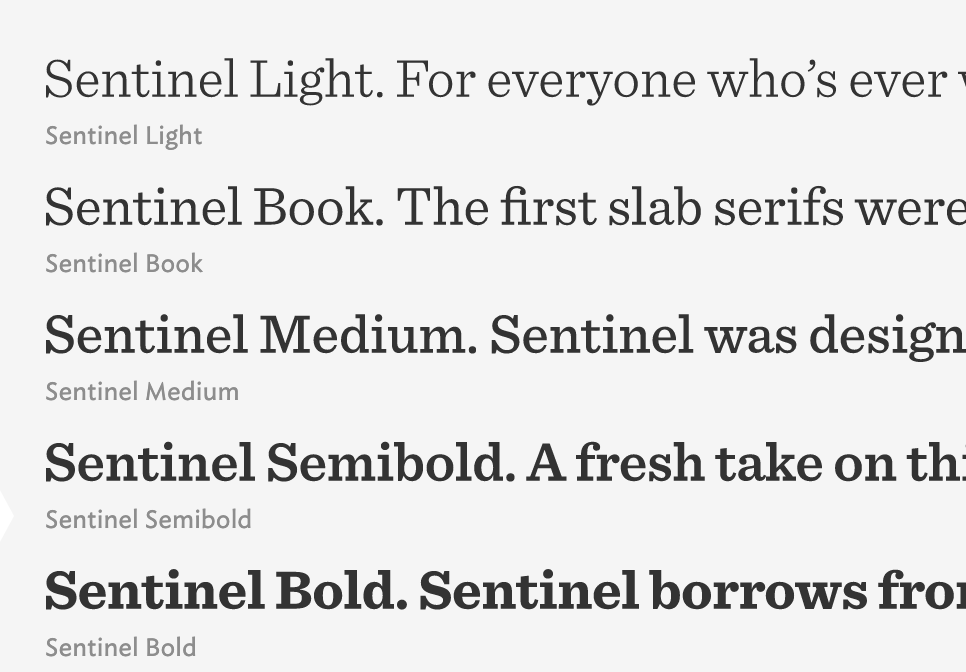Image resolution: width=966 pixels, height=672 pixels.
Task: Choose the large 'Sentinel Bold.' sample heading
Action: coord(226,592)
